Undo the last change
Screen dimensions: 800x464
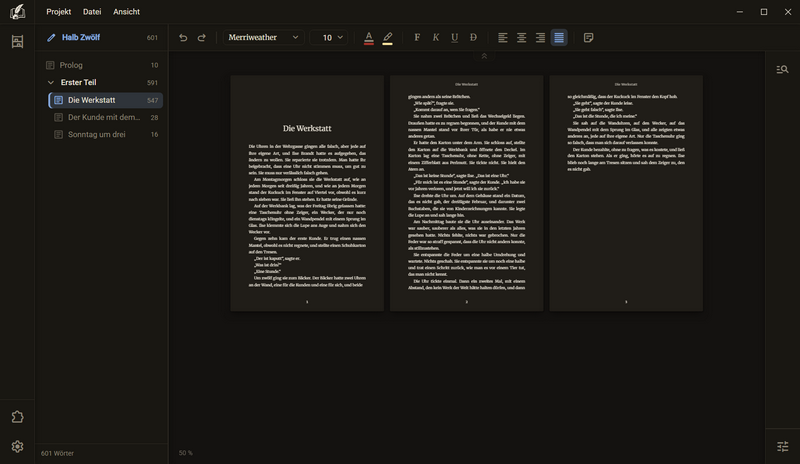183,37
